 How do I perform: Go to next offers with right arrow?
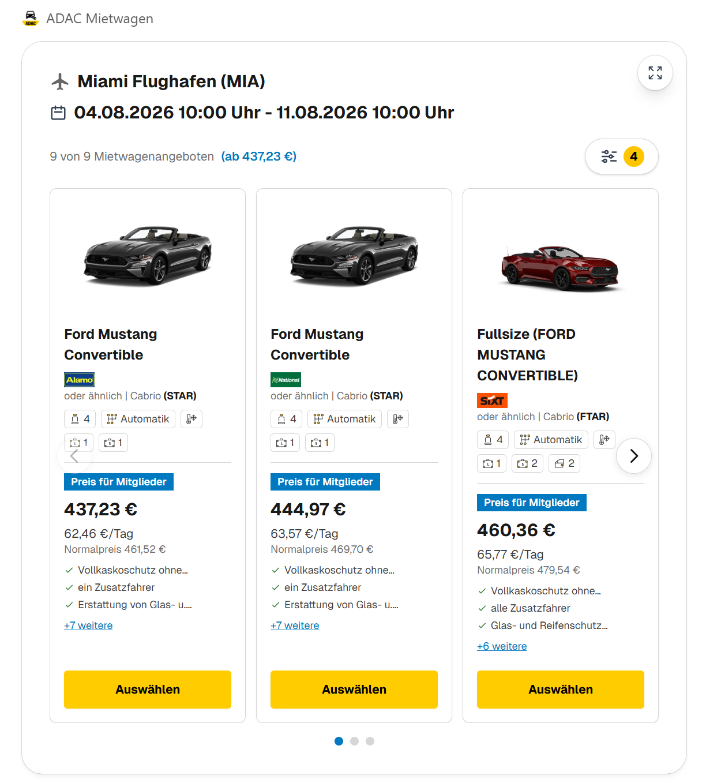634,456
